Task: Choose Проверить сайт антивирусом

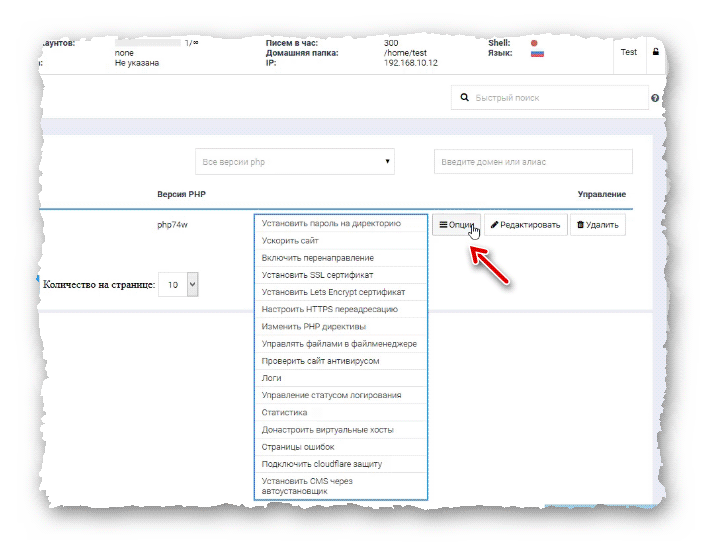Action: tap(340, 361)
